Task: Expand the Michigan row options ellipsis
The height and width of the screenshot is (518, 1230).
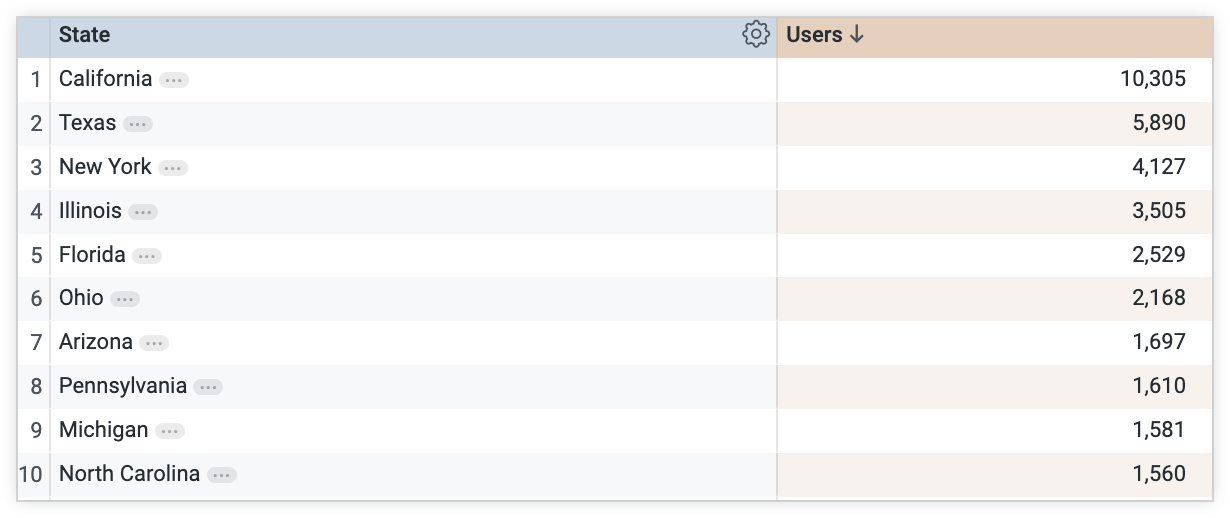Action: coord(170,431)
